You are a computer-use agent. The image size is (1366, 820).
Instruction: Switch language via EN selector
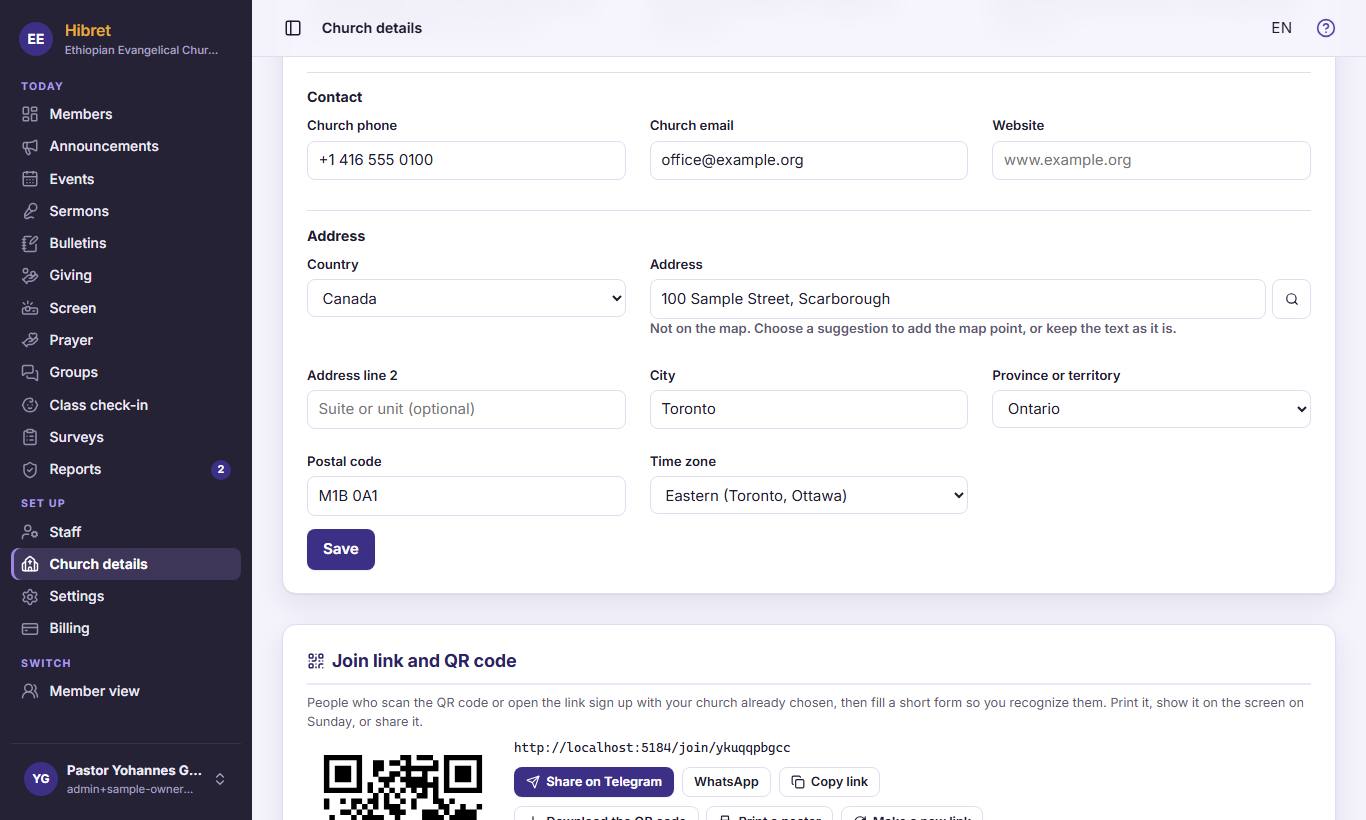[x=1281, y=28]
